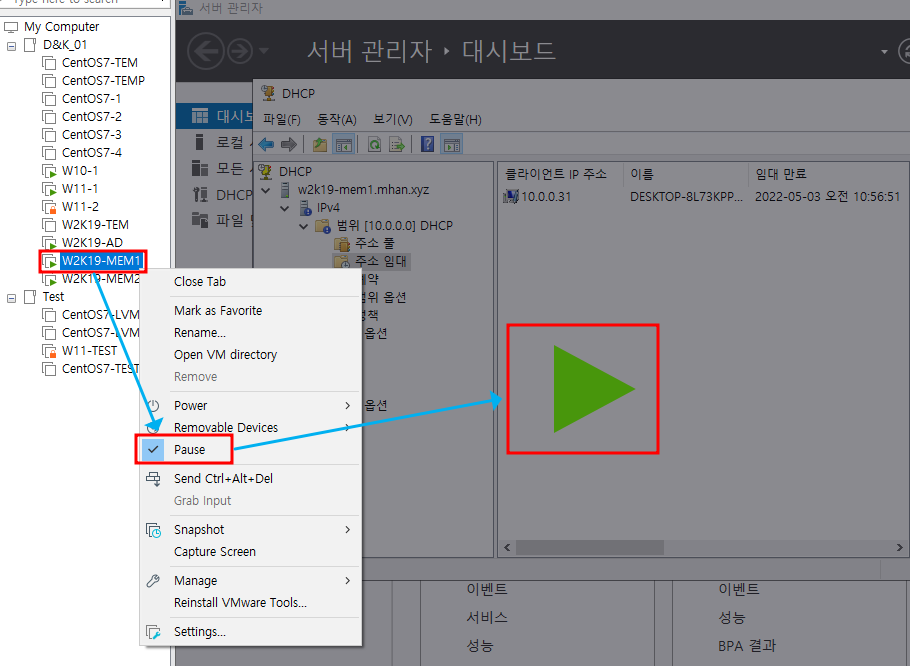Click the show/hide console tree toolbar icon
Screen dimensions: 910x666
(343, 144)
